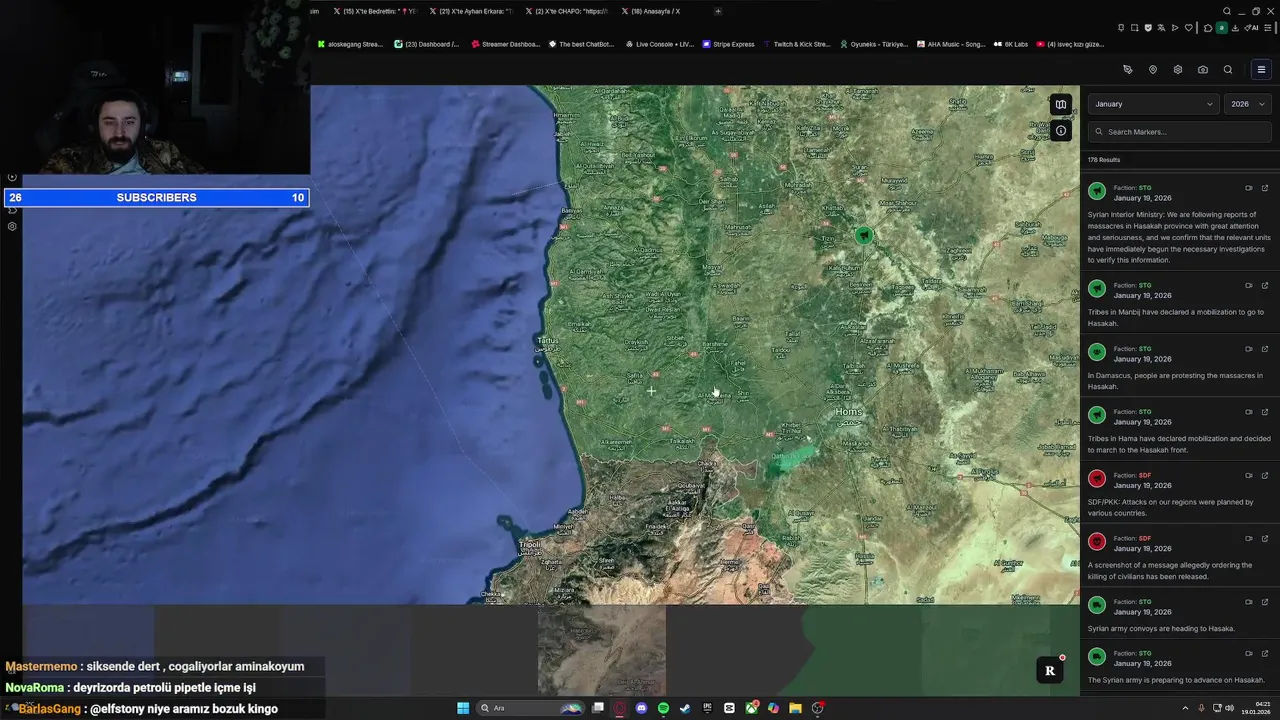Open The best ChatBot bookmark
1280x720 pixels.
coord(581,44)
